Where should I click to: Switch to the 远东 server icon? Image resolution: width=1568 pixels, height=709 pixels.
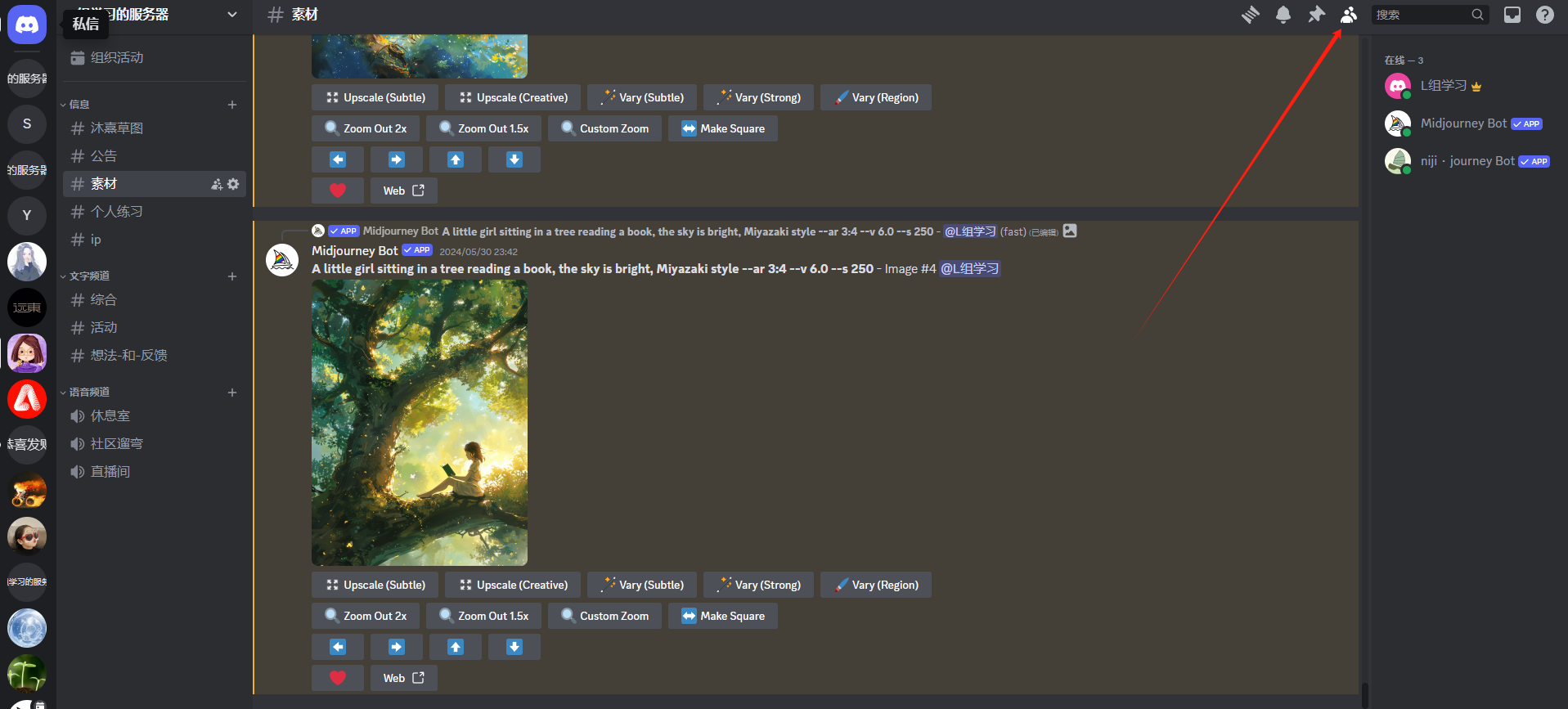coord(27,307)
